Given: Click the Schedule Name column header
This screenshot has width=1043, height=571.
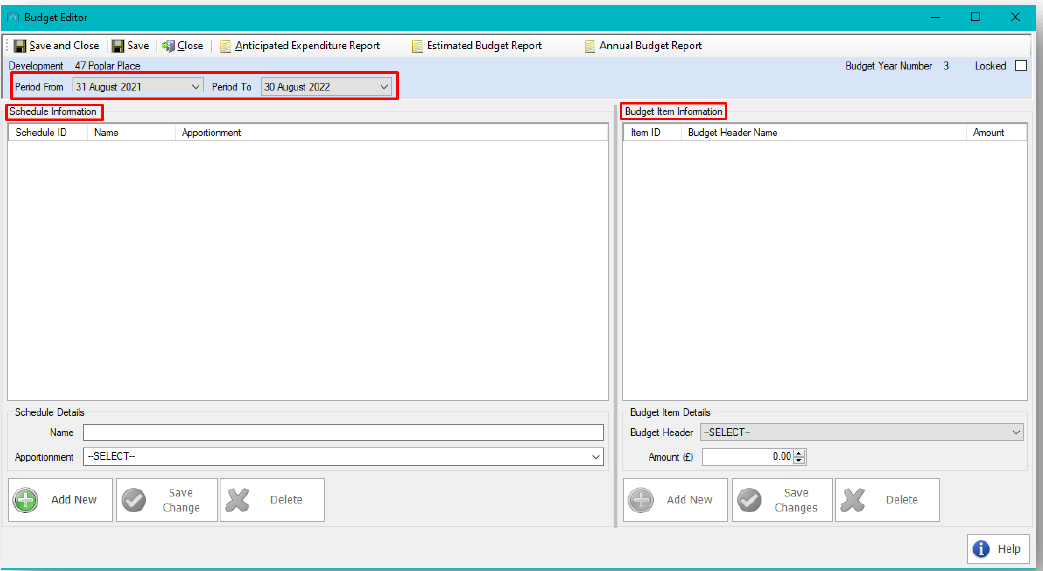Looking at the screenshot, I should click(131, 132).
